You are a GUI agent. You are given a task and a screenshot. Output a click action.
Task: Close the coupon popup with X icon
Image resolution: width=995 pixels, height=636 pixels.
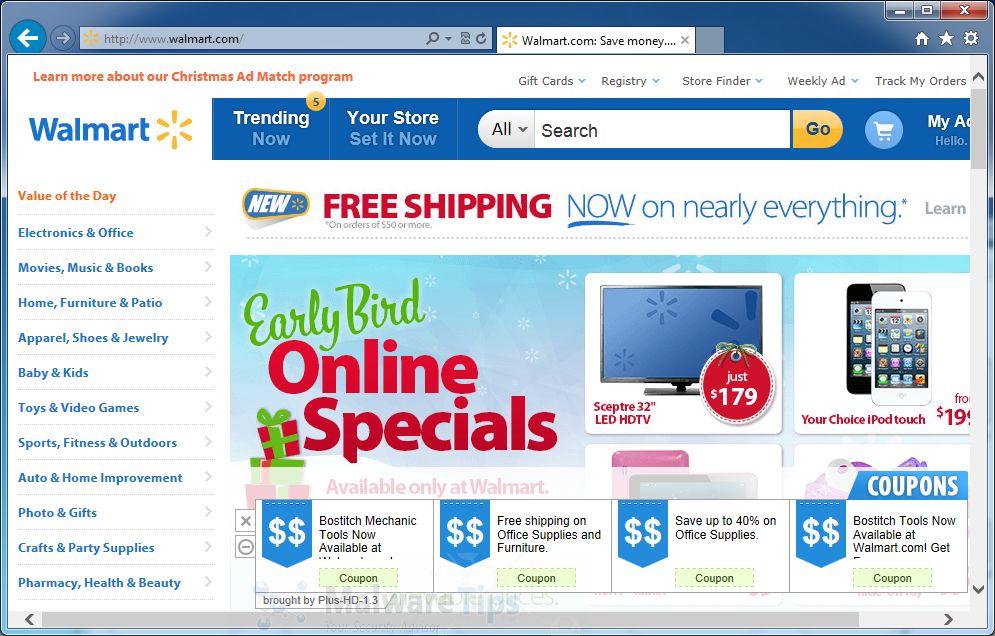pos(246,521)
